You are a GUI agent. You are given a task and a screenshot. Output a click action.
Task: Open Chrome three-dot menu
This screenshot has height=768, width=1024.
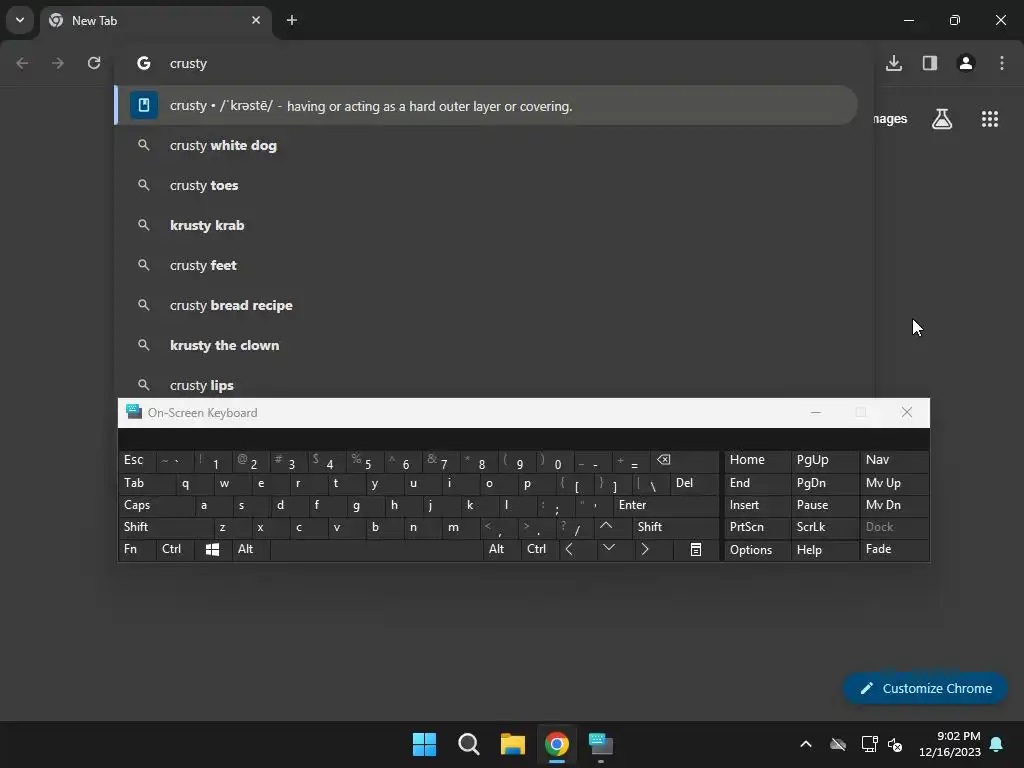(x=1002, y=63)
